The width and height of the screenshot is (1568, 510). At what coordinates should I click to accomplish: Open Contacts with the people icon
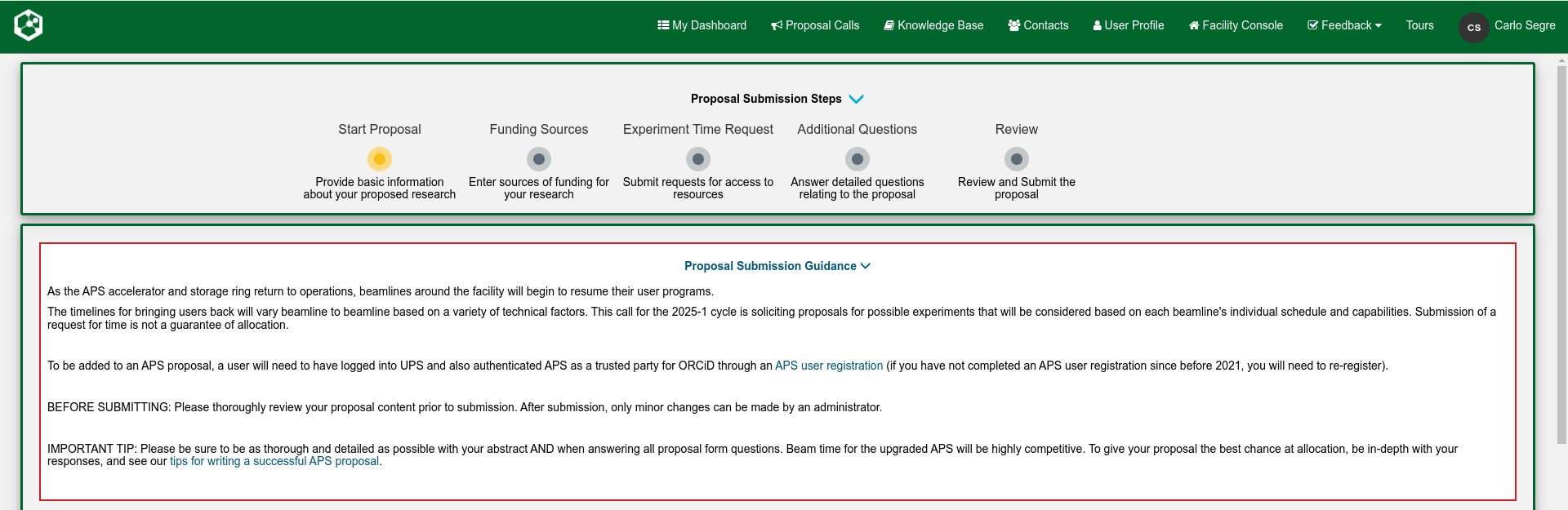1038,25
